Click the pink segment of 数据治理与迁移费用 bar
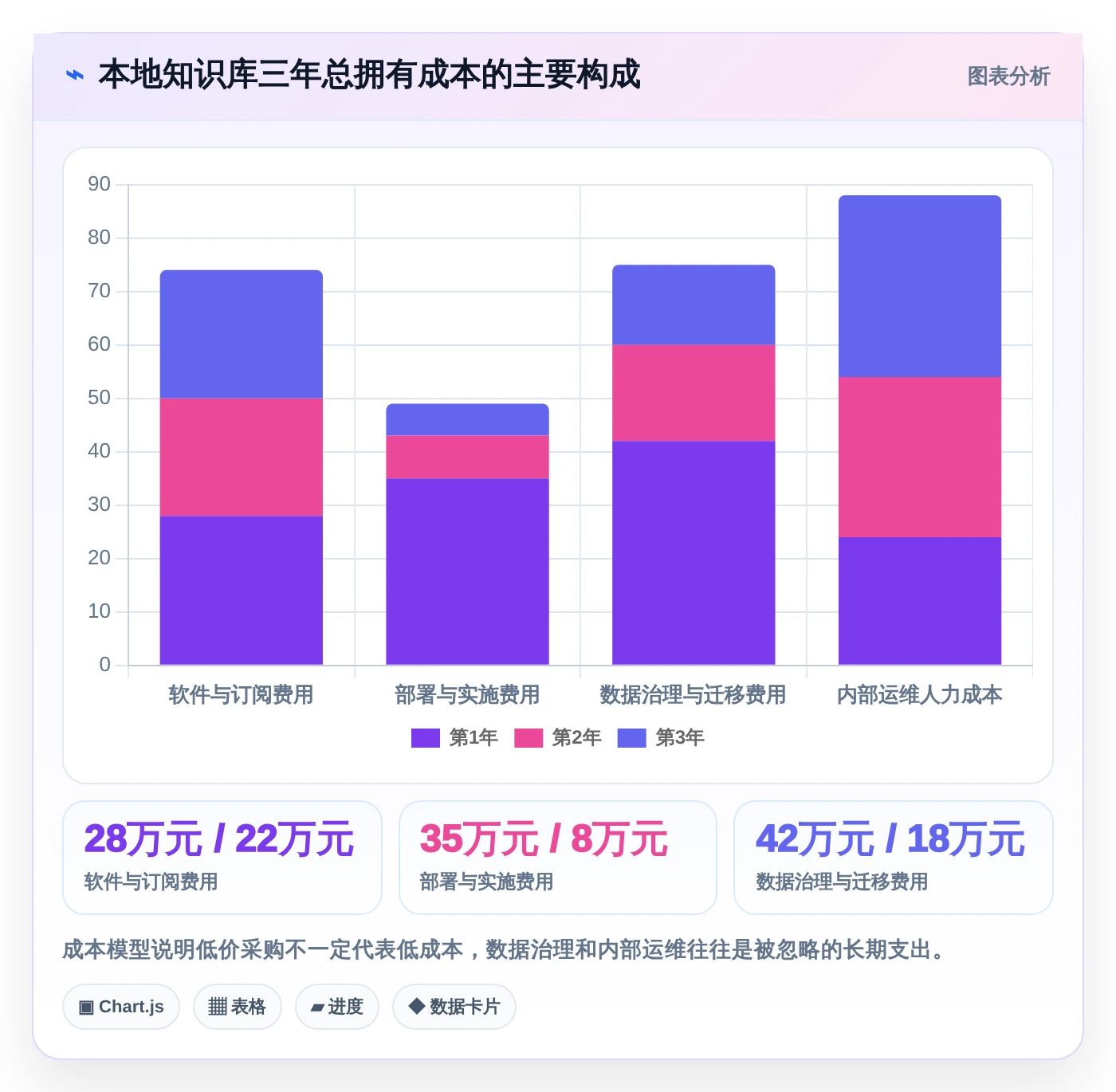Screen dimensions: 1116x1092 694,393
